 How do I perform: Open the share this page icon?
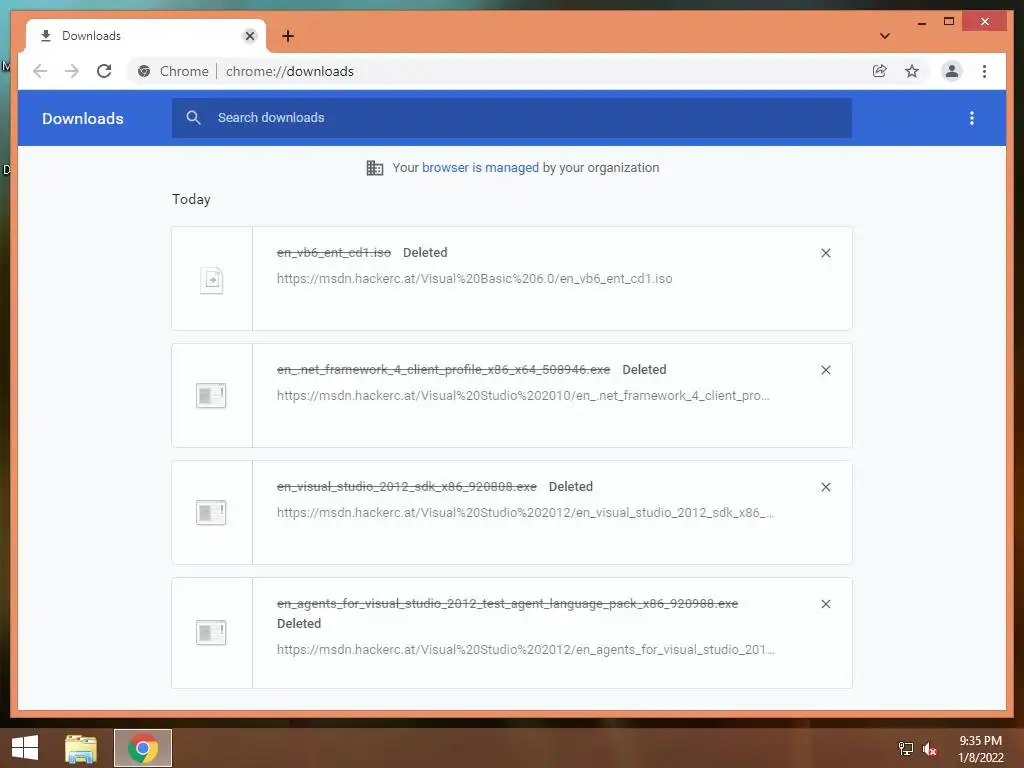pos(880,71)
